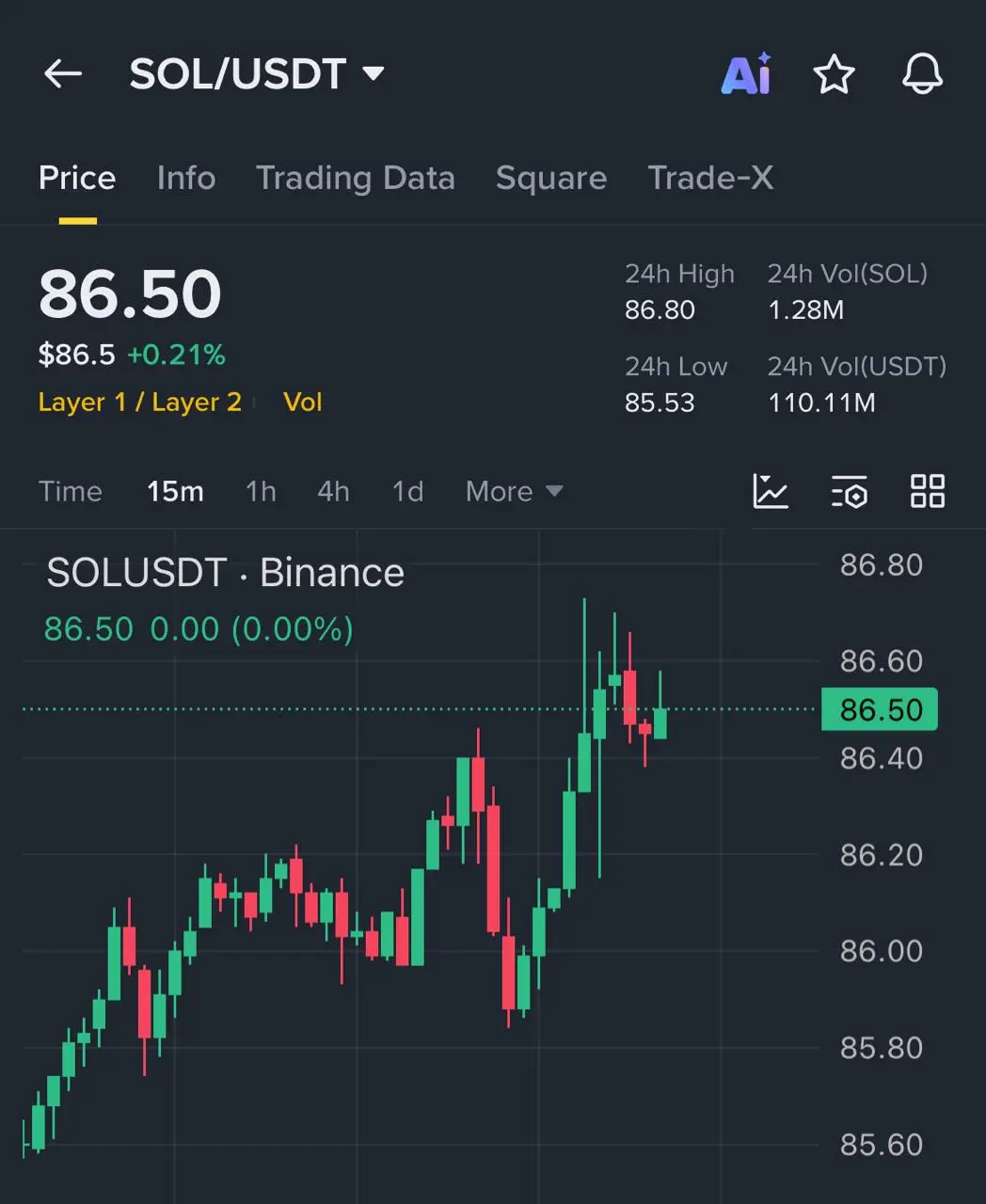Select the 1h interval
Screen dimensions: 986x1204
pyautogui.click(x=261, y=491)
